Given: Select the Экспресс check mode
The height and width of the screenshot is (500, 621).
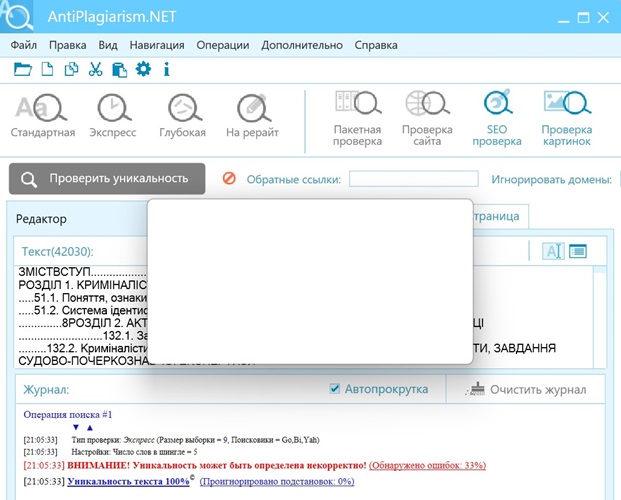Looking at the screenshot, I should point(113,115).
